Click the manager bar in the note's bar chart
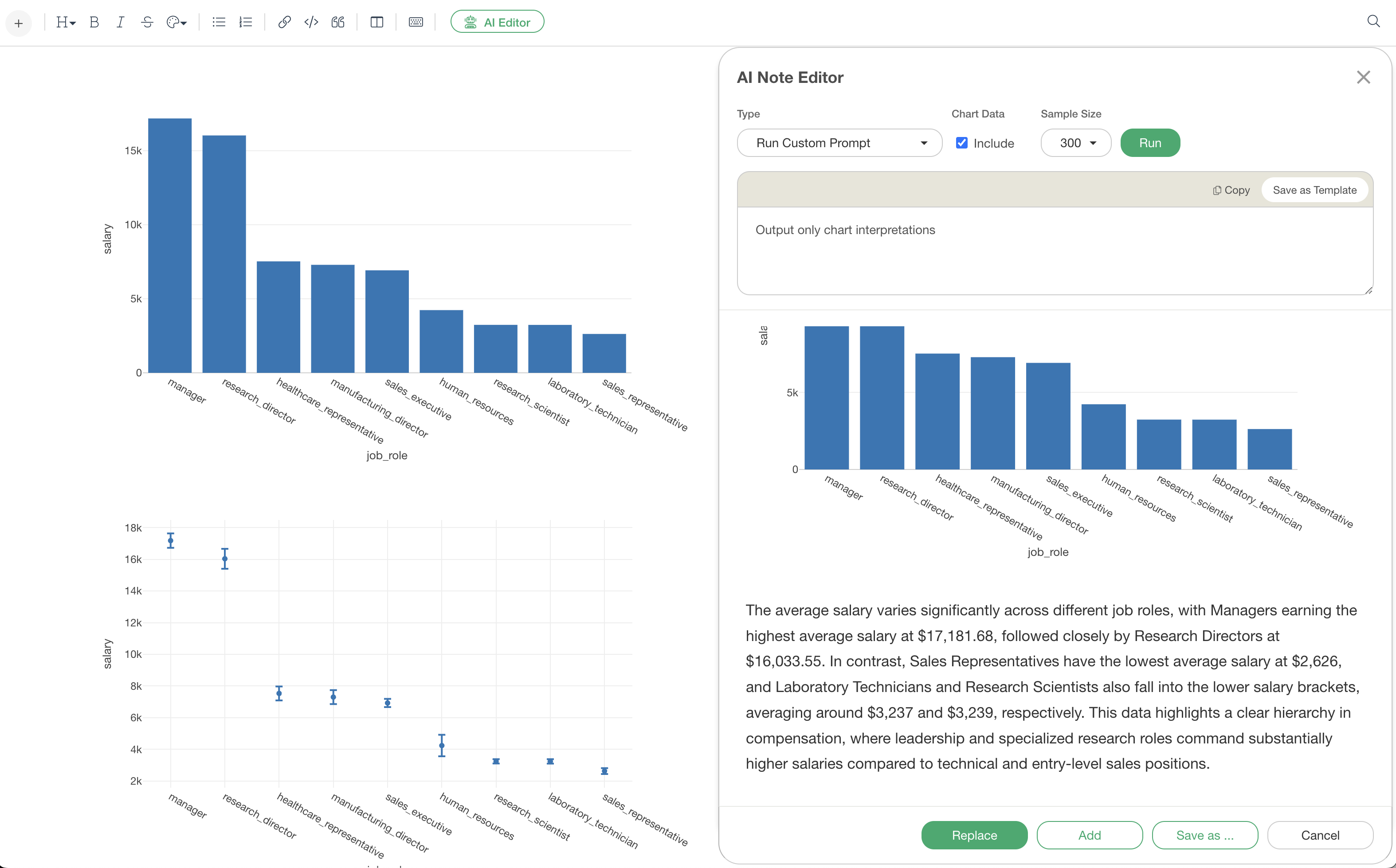The image size is (1396, 868). click(x=170, y=246)
